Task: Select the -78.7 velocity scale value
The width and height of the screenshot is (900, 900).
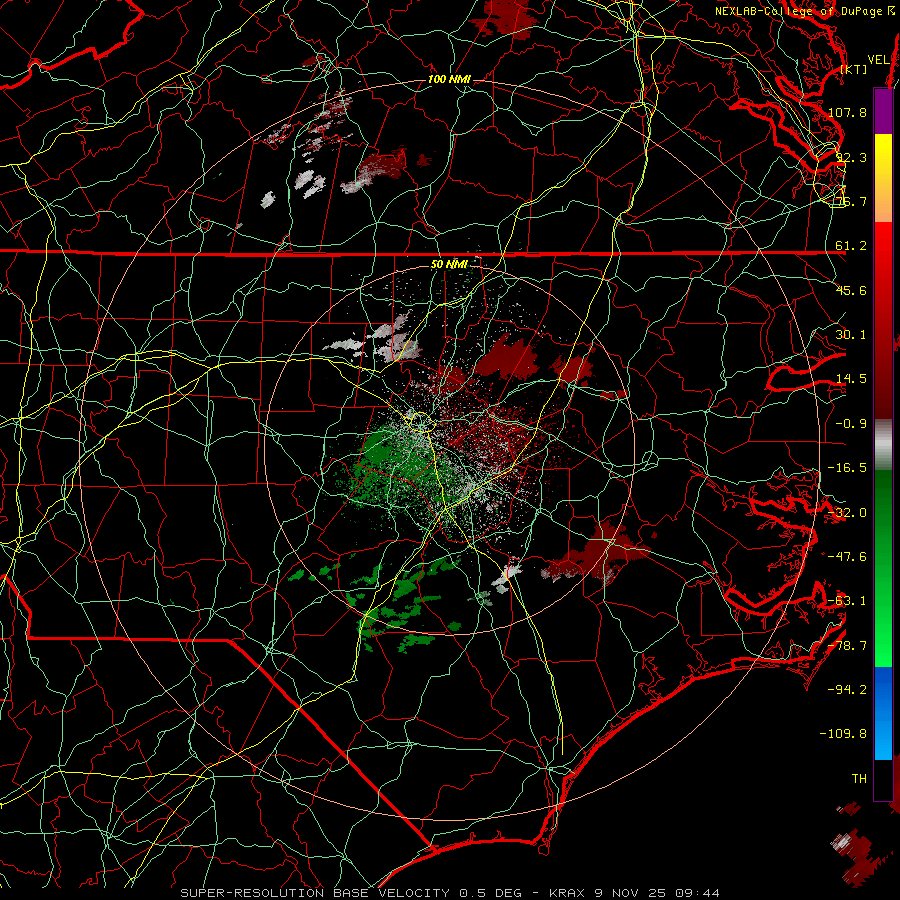Action: click(x=847, y=646)
